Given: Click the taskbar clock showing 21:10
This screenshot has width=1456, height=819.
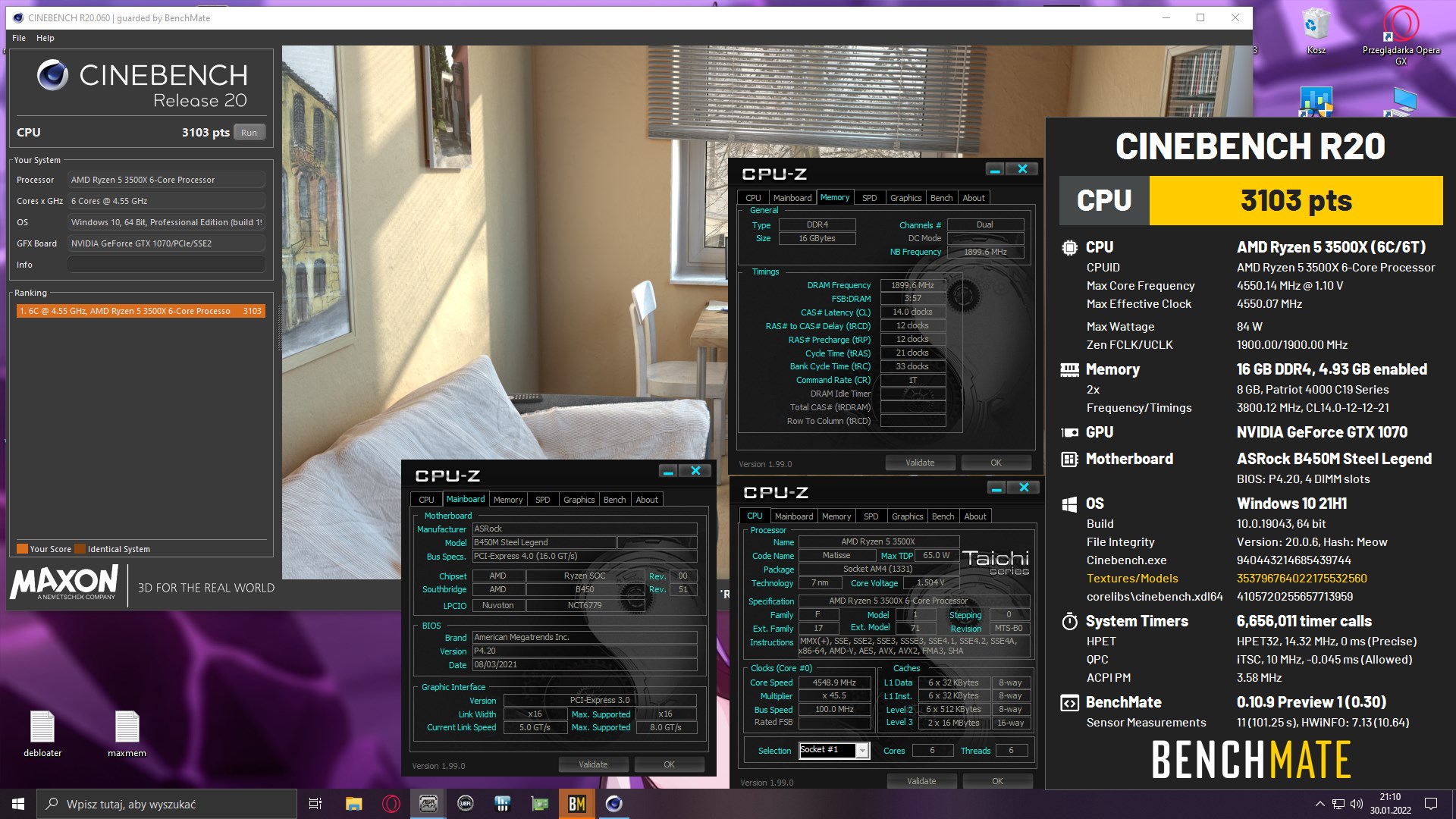Looking at the screenshot, I should coord(1390,804).
